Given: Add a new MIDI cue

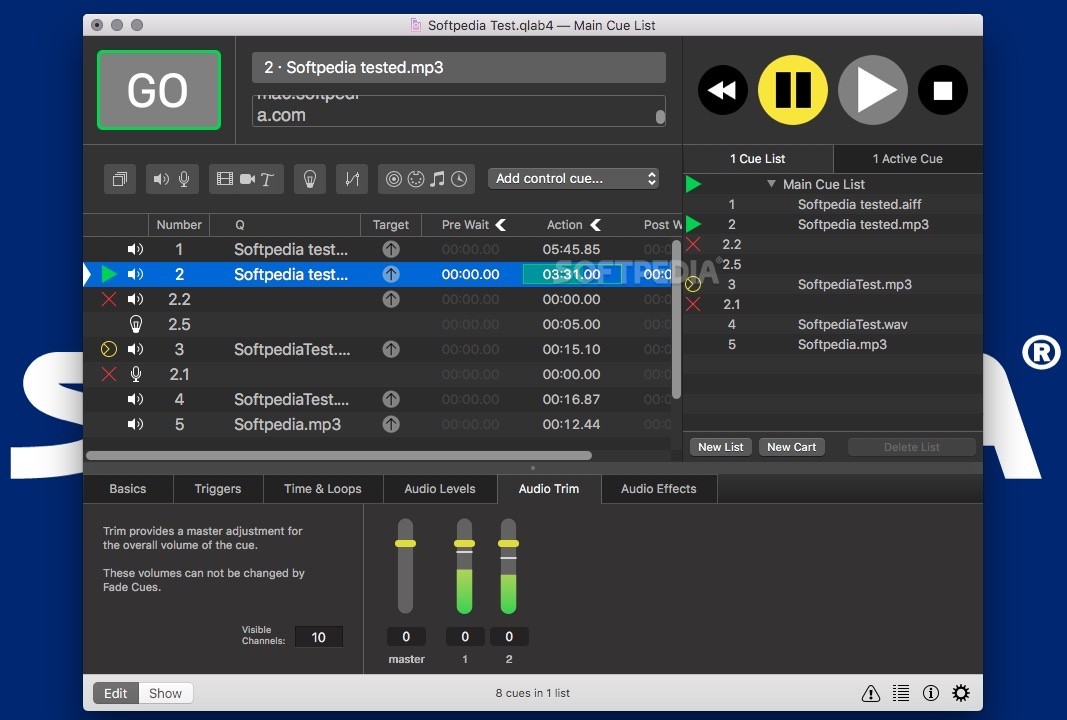Looking at the screenshot, I should click(x=416, y=179).
